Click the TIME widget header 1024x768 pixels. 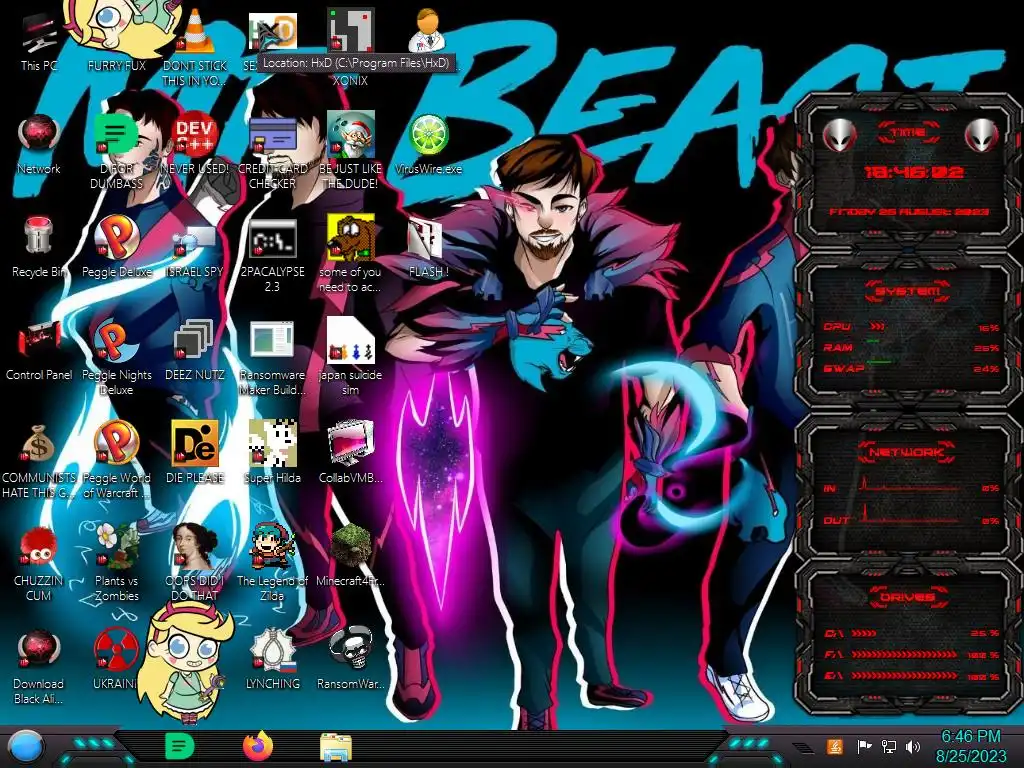908,133
